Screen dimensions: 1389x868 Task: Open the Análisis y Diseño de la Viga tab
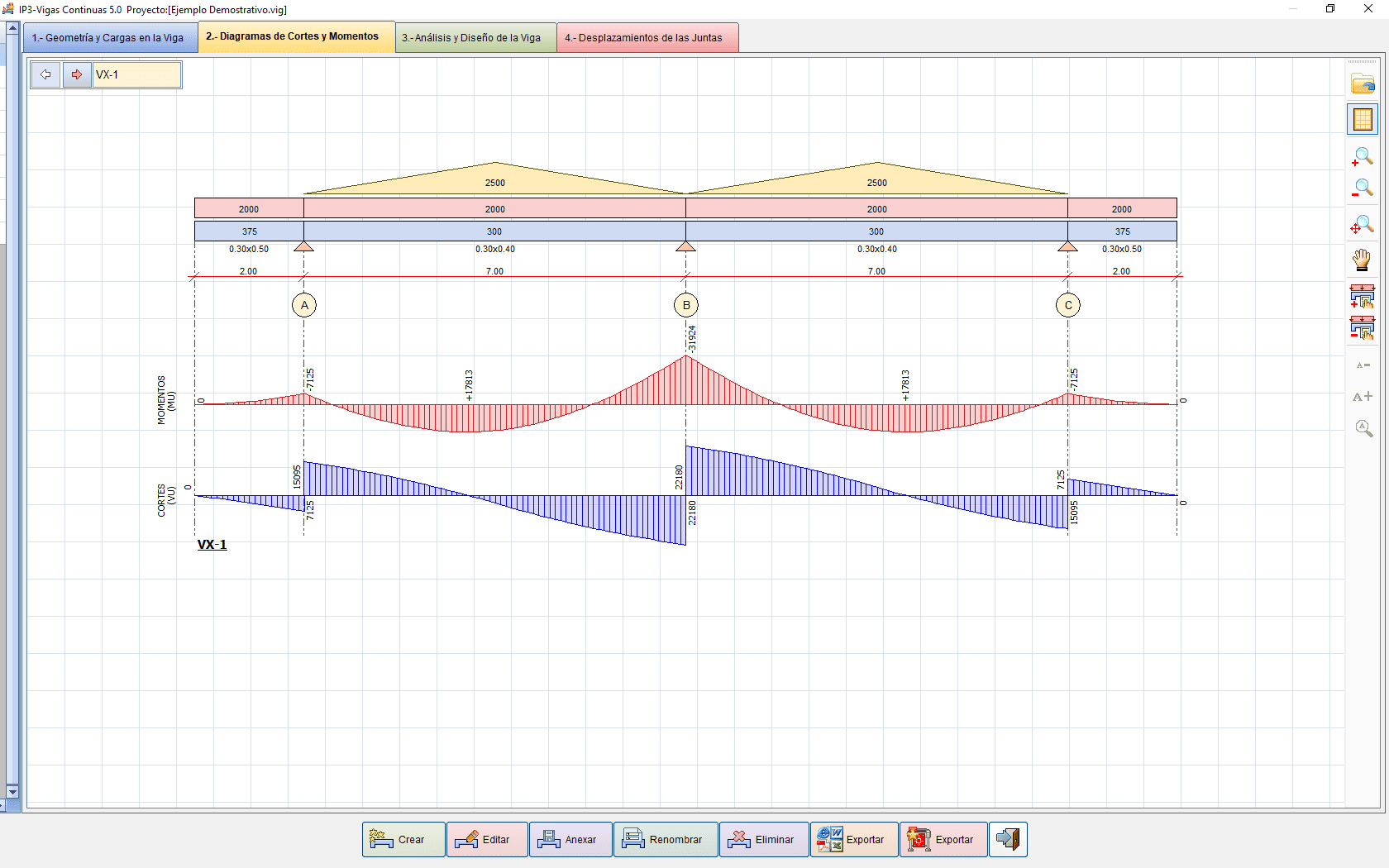click(475, 37)
